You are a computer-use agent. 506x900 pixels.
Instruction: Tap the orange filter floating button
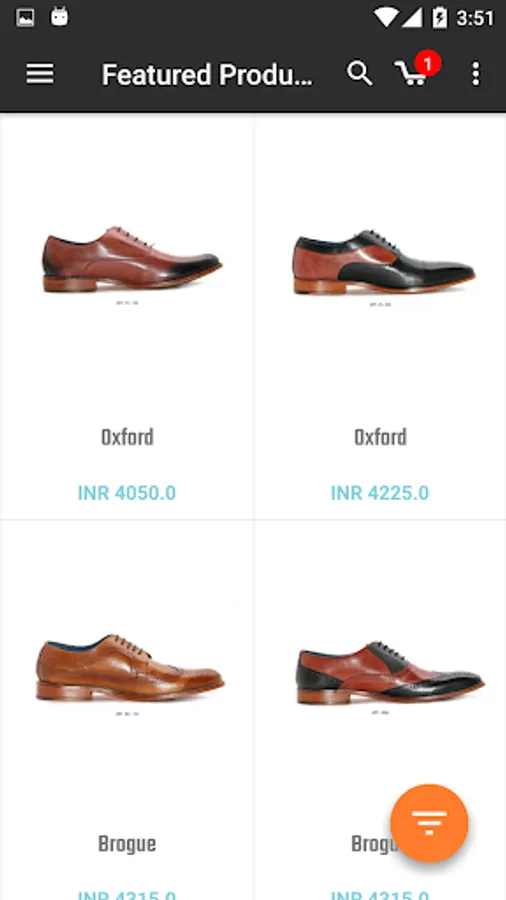click(429, 823)
